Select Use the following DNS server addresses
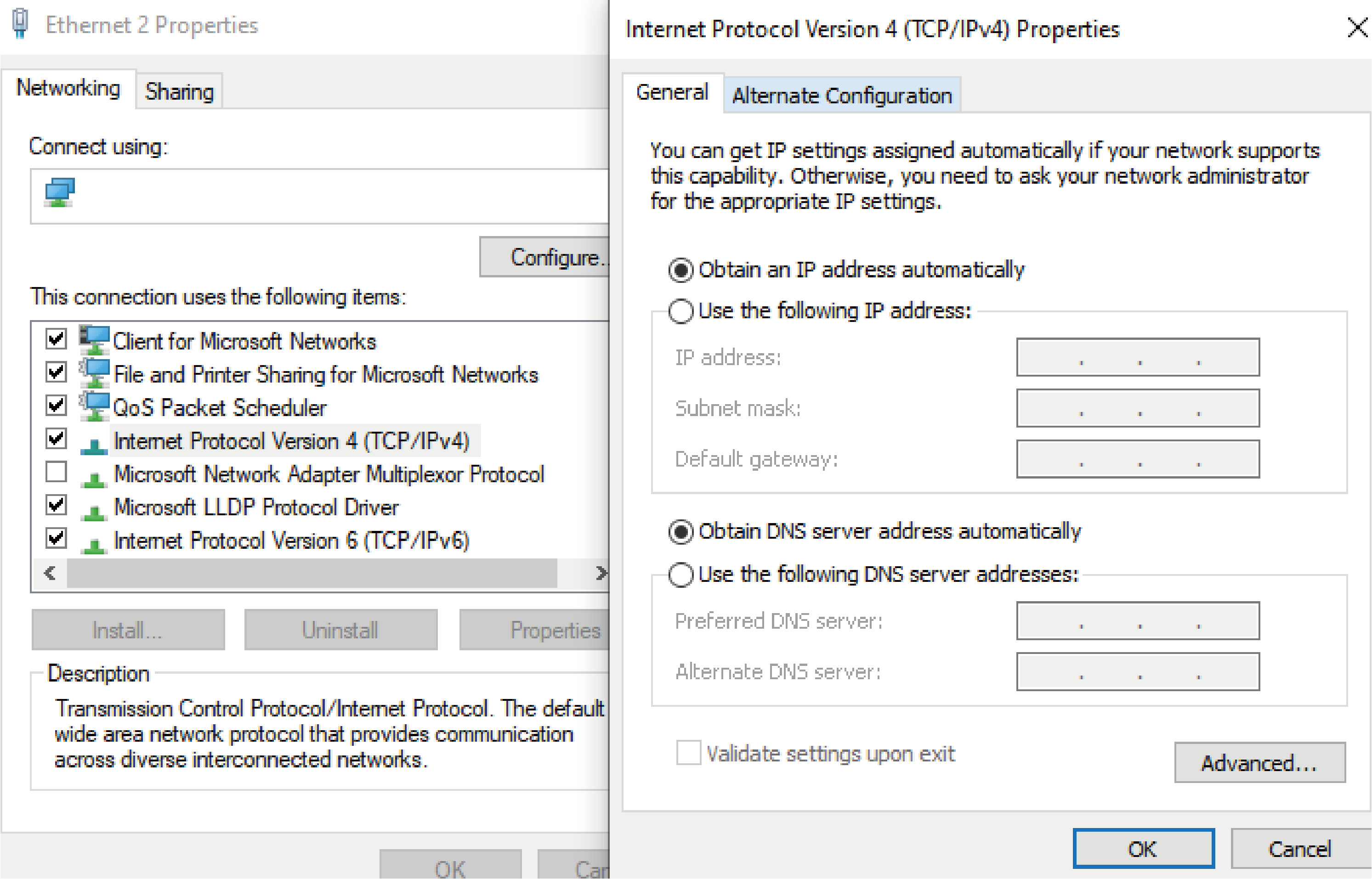 [x=680, y=575]
